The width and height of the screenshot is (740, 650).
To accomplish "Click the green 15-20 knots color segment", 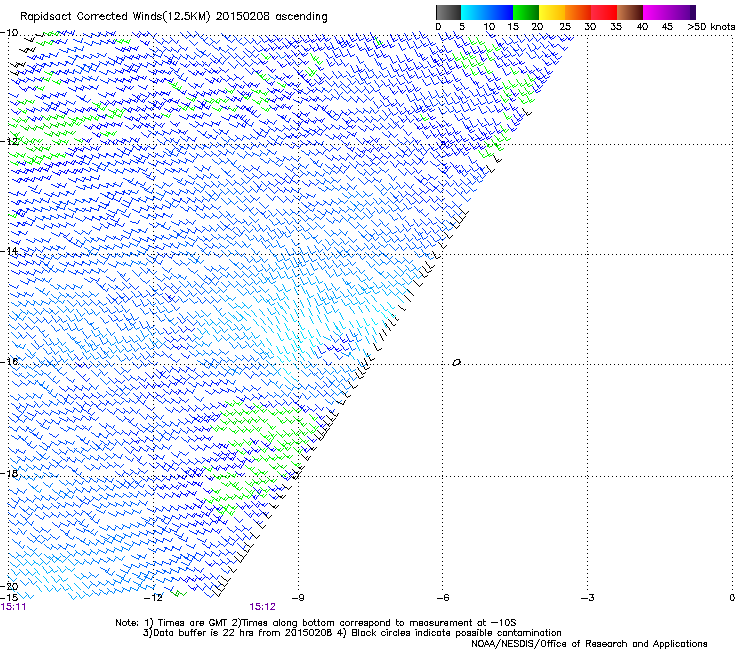I will 525,12.
